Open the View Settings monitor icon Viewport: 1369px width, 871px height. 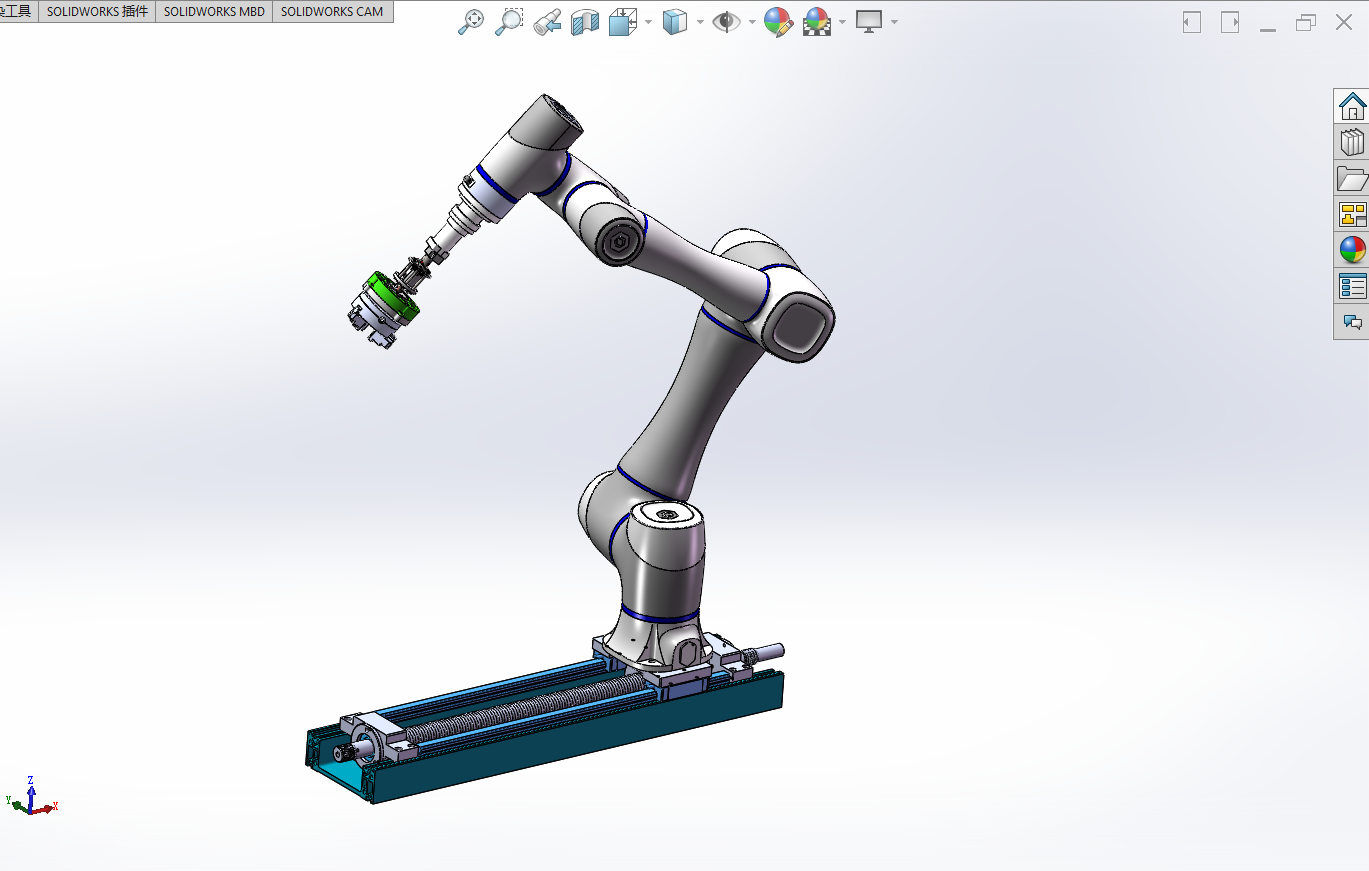[868, 22]
